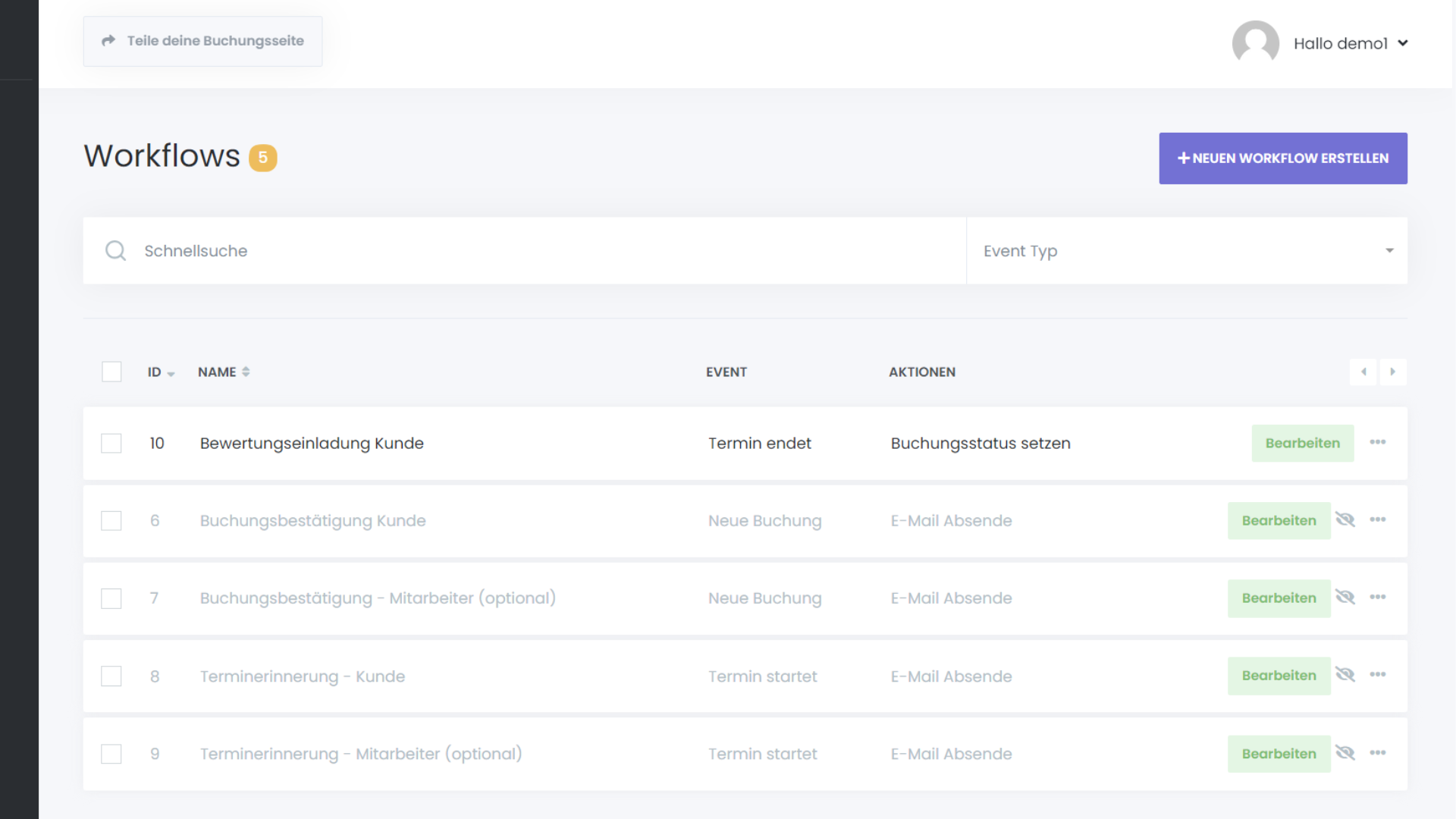Click the table scroll-right arrow
Viewport: 1456px width, 819px height.
(1392, 372)
